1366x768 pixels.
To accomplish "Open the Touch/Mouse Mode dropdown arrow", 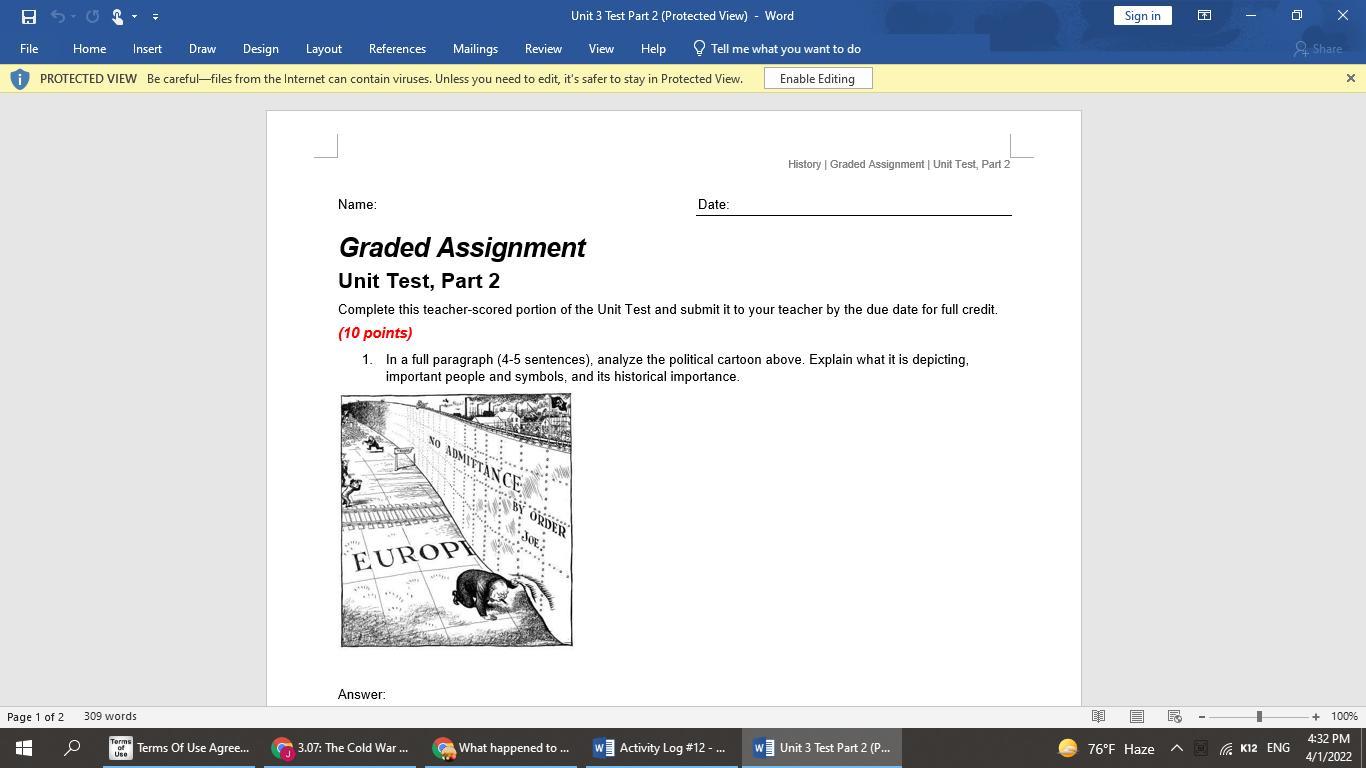I will tap(134, 16).
